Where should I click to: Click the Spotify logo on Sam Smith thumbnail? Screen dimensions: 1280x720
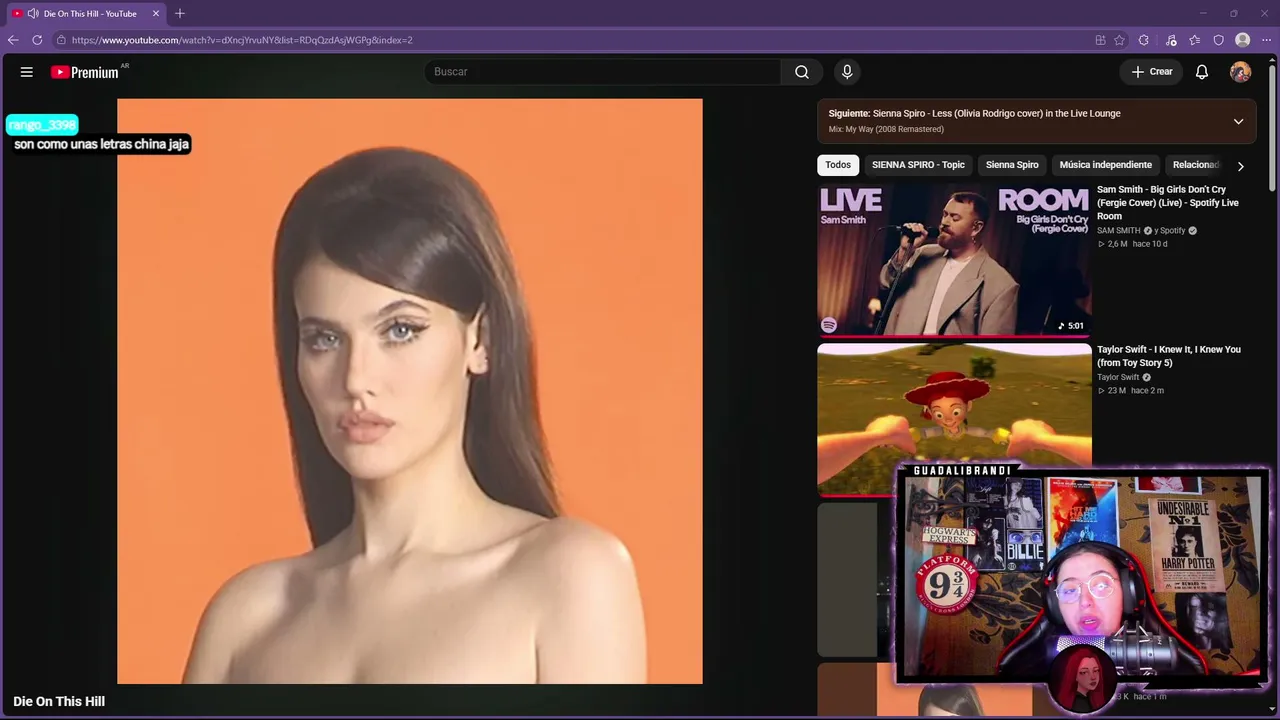click(829, 325)
